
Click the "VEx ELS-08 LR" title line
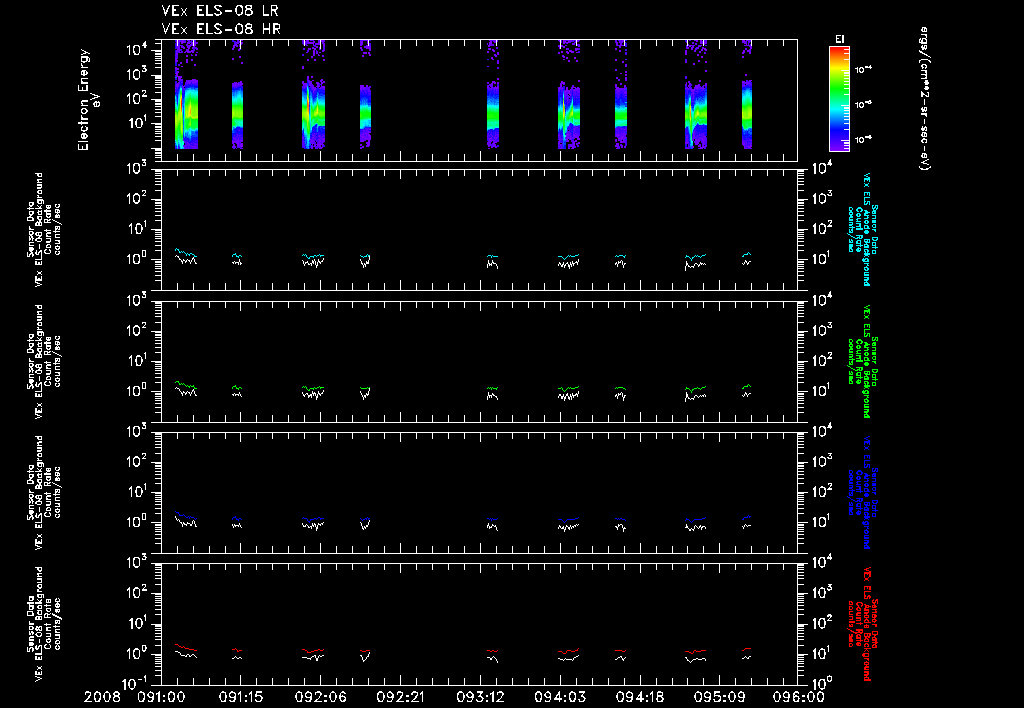coord(220,11)
